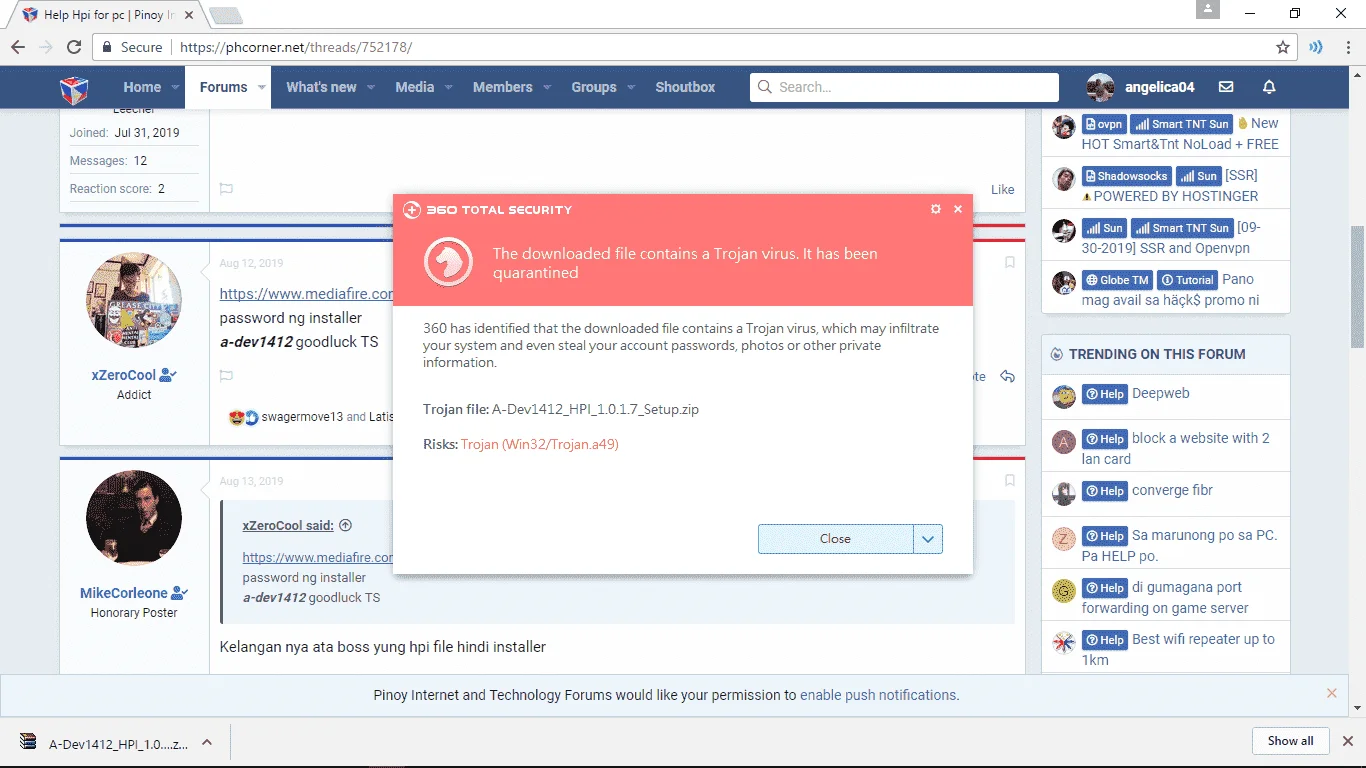Expand the Members dropdown arrow
The height and width of the screenshot is (768, 1366).
[x=547, y=88]
